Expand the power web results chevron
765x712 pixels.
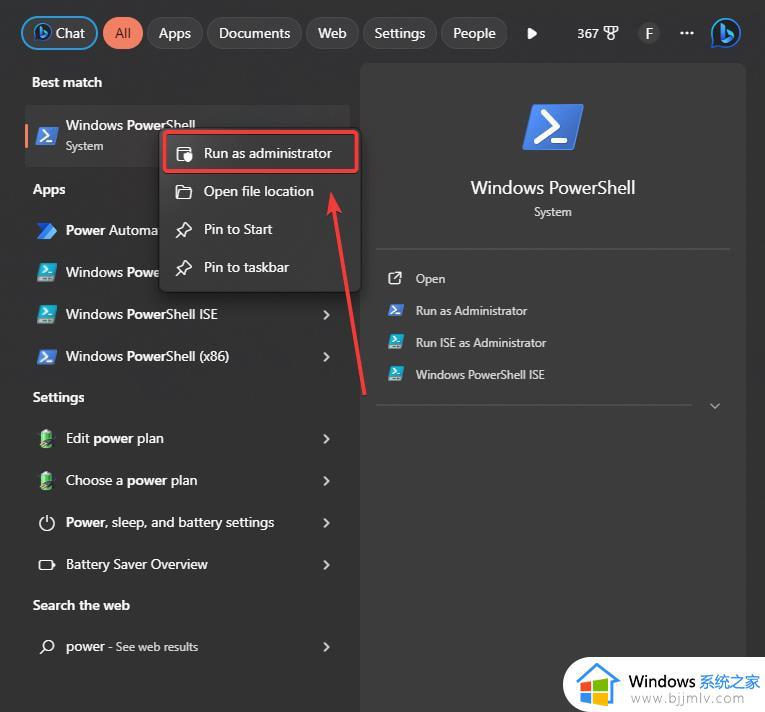[x=326, y=647]
